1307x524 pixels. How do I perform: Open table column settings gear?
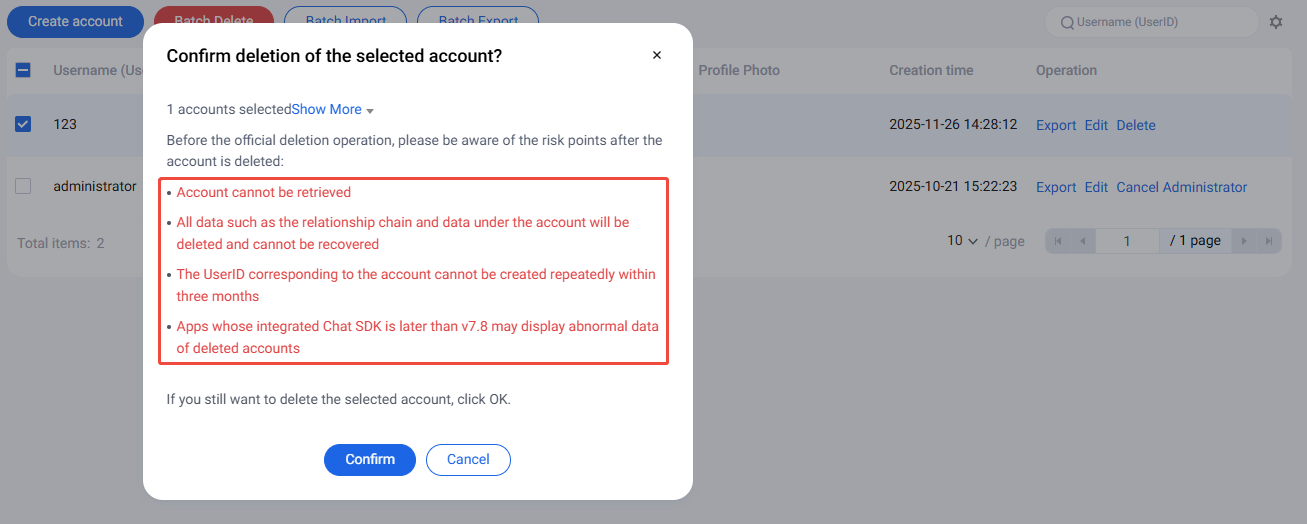click(x=1276, y=22)
